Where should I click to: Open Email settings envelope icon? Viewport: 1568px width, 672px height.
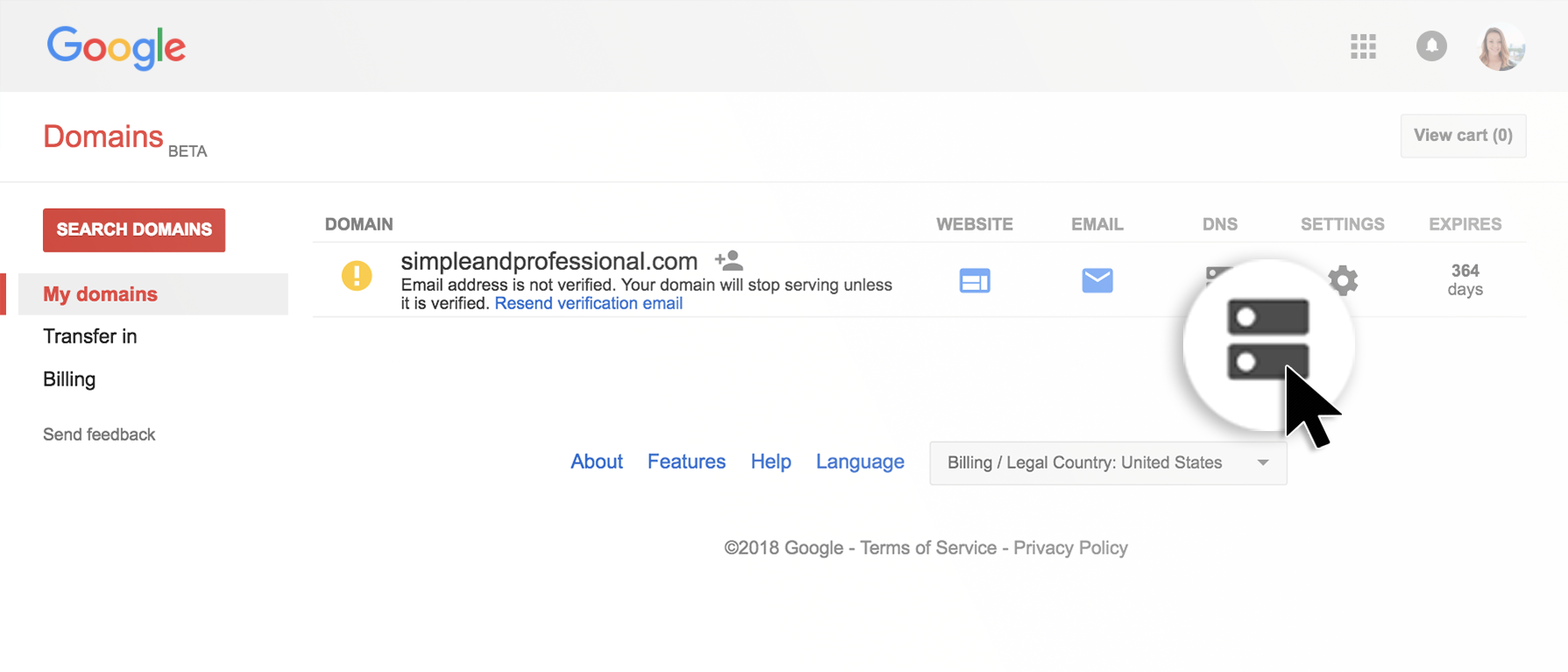(1096, 280)
